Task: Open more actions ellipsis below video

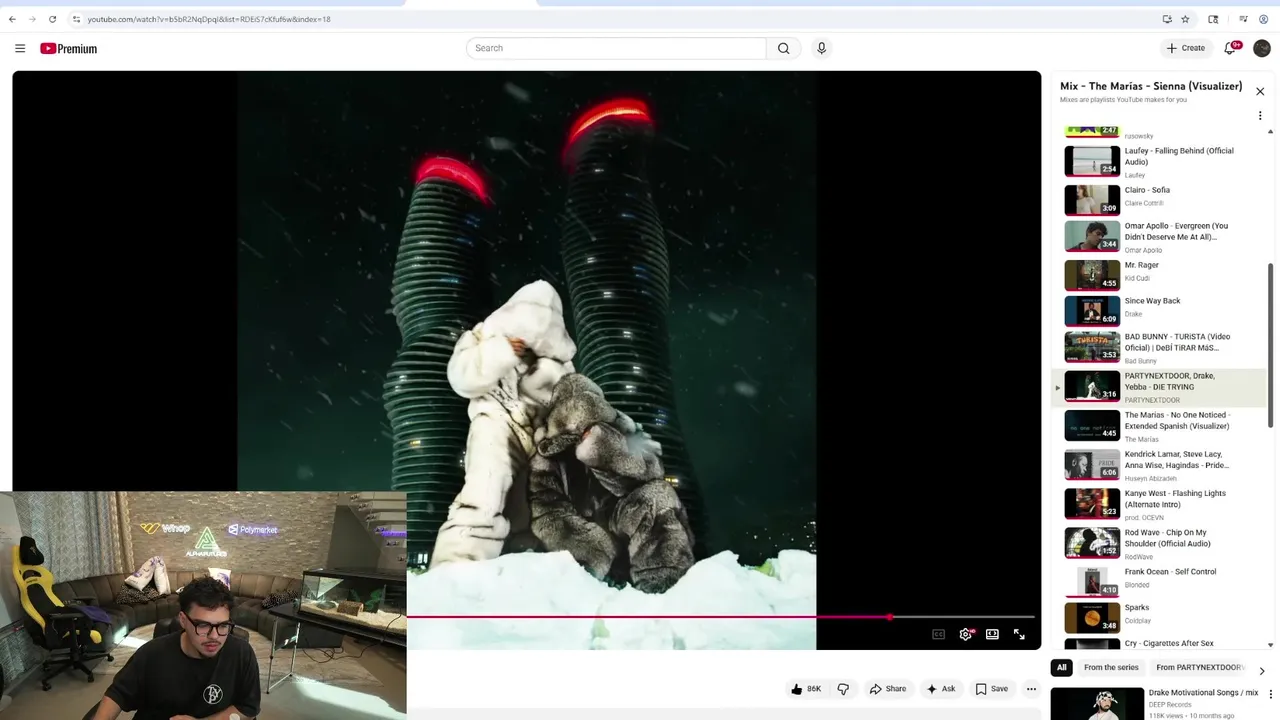Action: pyautogui.click(x=1031, y=689)
